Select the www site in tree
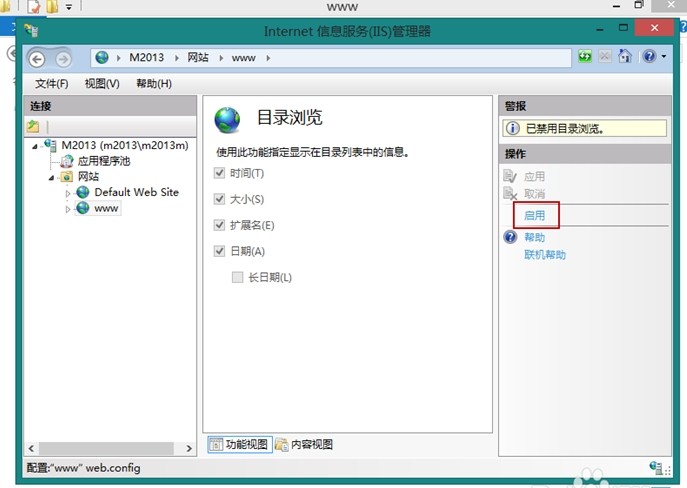 (106, 208)
